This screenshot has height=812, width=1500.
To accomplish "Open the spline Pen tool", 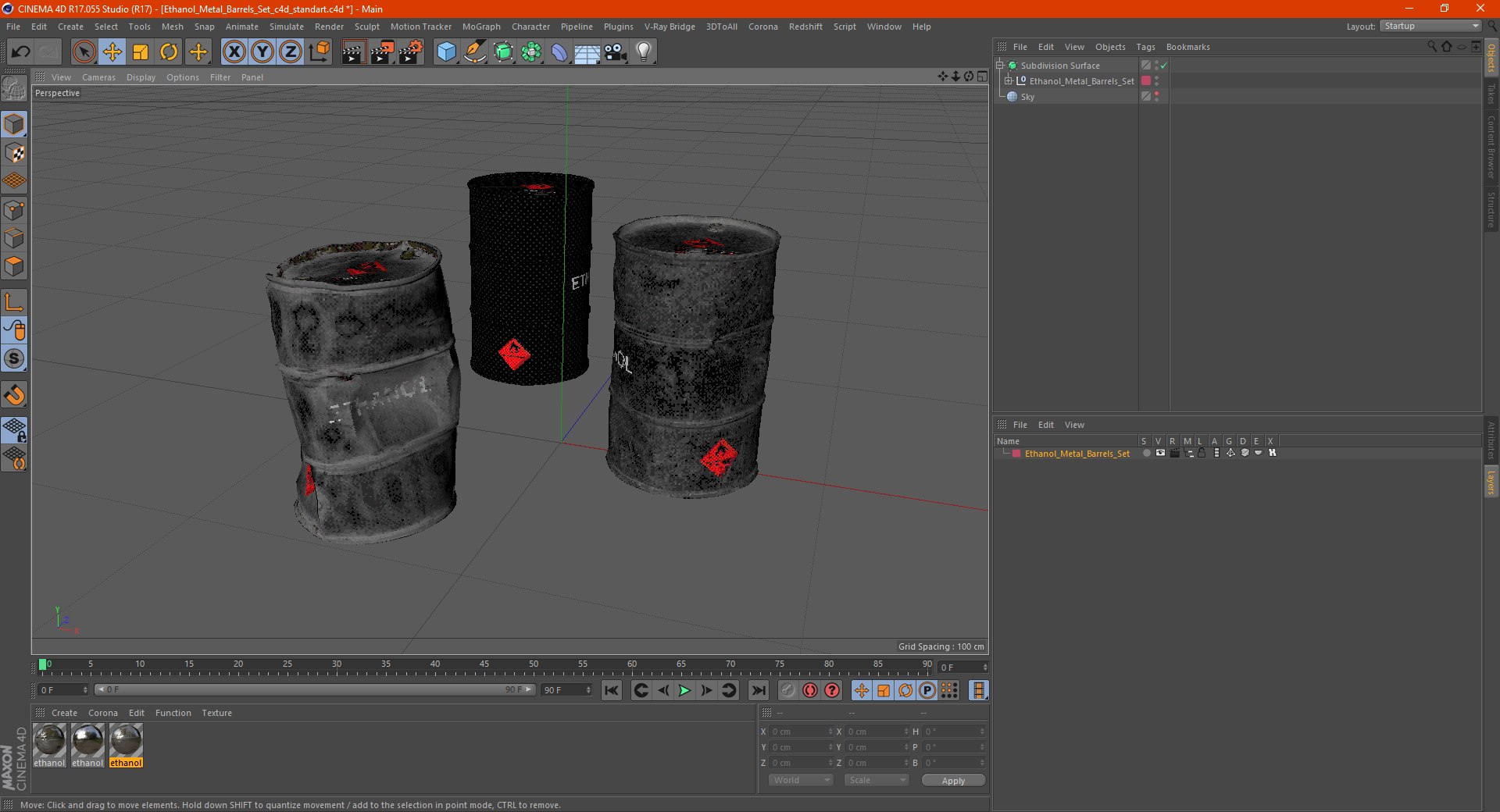I will pyautogui.click(x=474, y=52).
